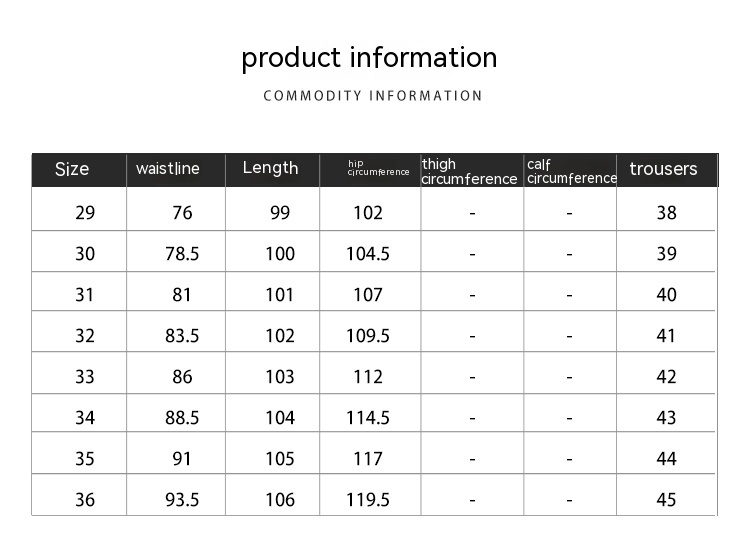Image resolution: width=750 pixels, height=533 pixels.
Task: Select the size 34 cell
Action: pyautogui.click(x=85, y=418)
